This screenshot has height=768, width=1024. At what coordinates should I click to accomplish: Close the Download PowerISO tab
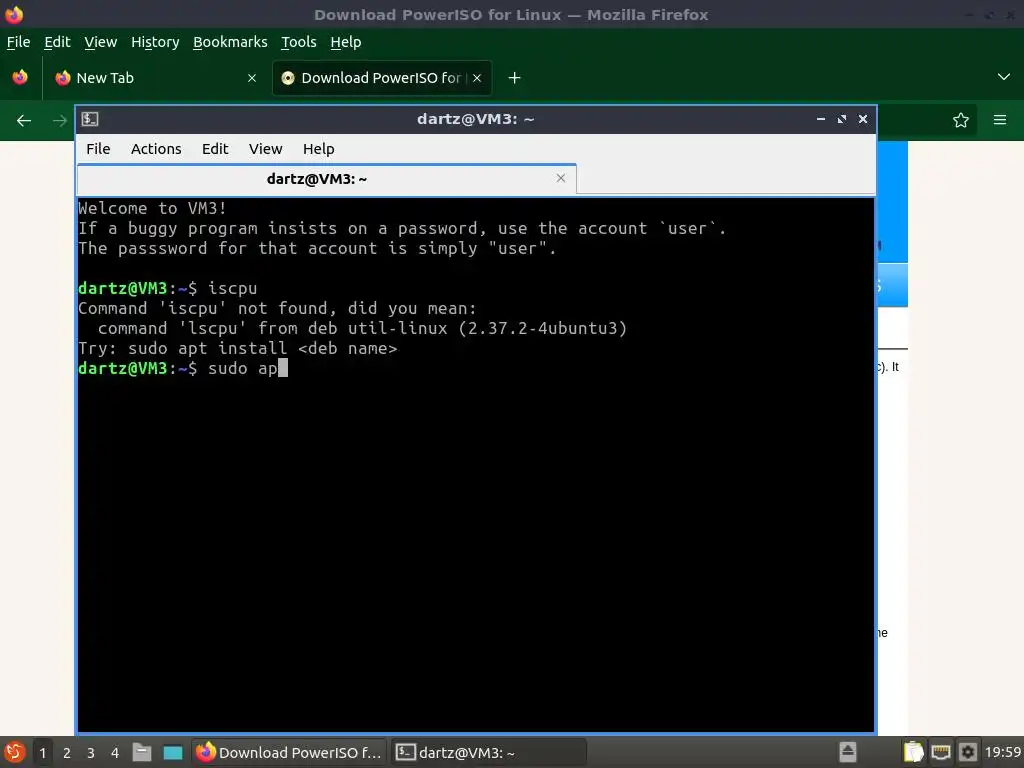pos(477,78)
